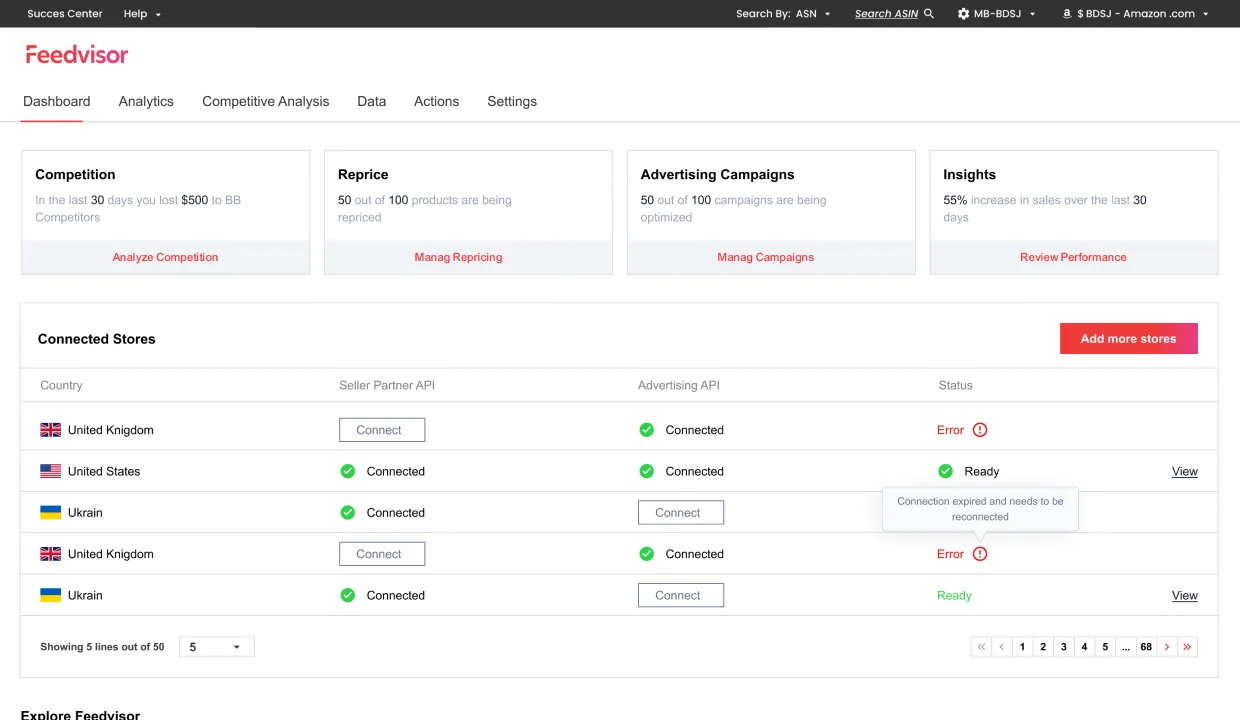Click Advertising check icon in first United Knigdom row
This screenshot has height=720, width=1240.
point(647,430)
